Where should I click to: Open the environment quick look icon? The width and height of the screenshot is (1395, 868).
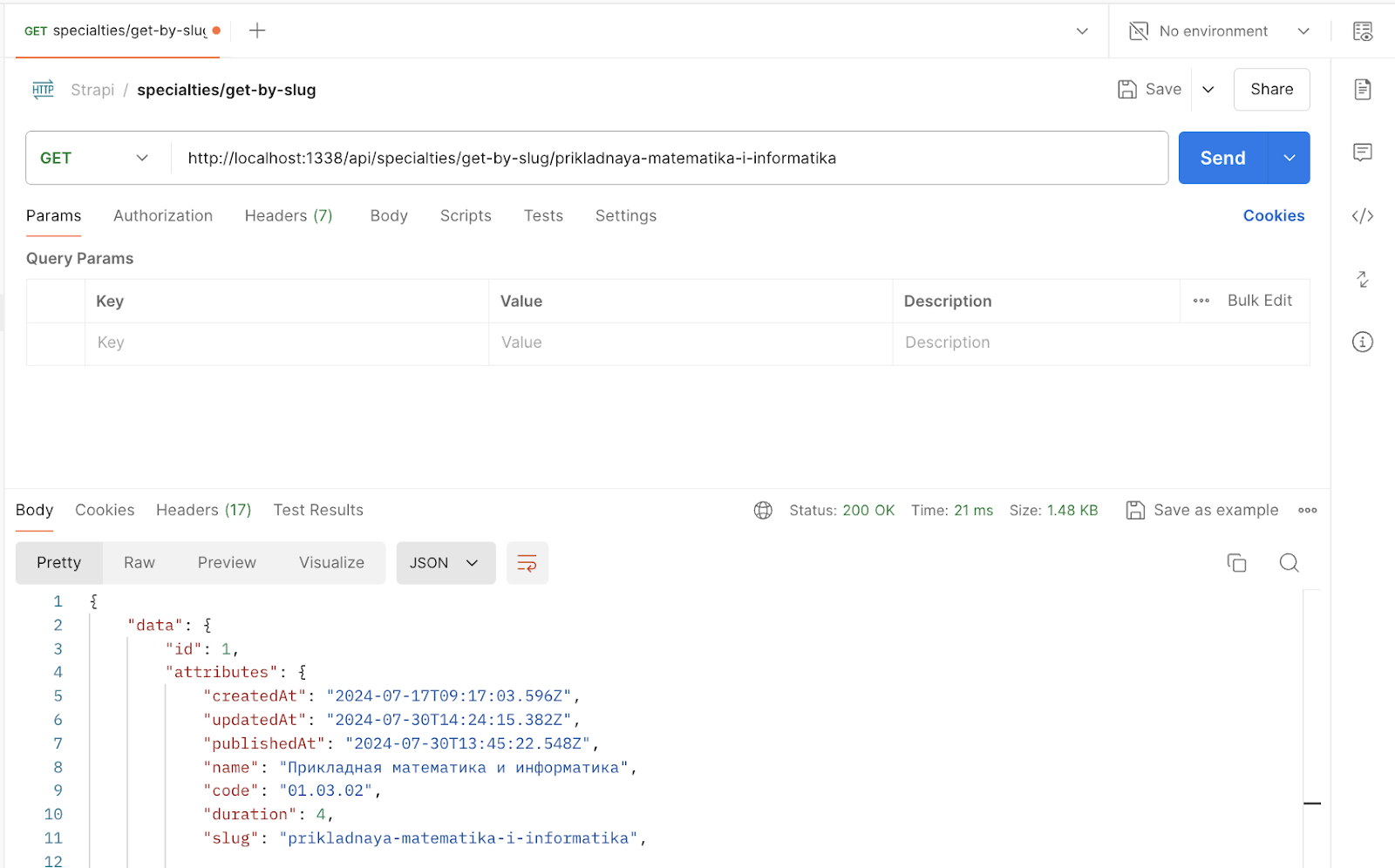1363,31
